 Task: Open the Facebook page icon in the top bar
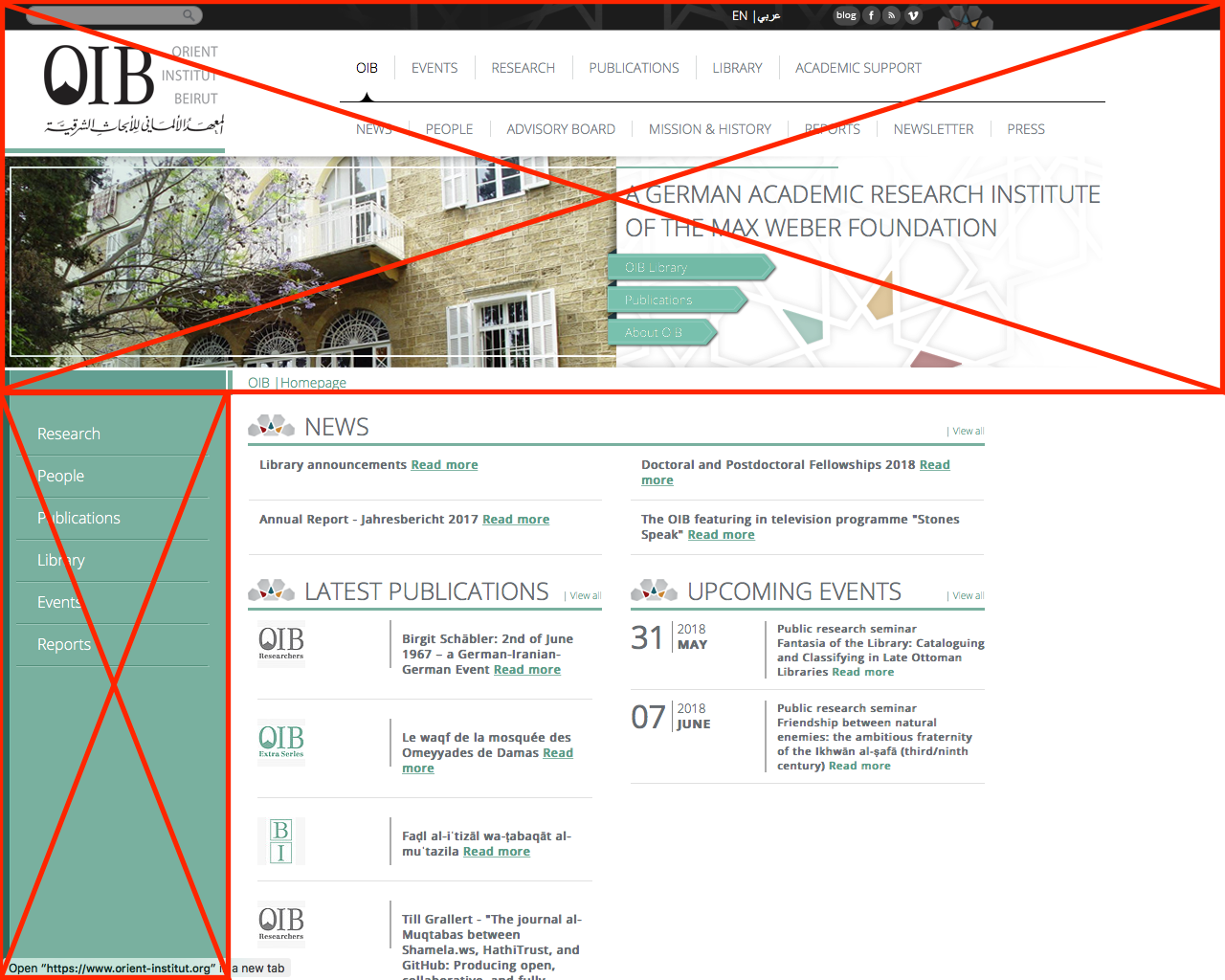[x=870, y=15]
